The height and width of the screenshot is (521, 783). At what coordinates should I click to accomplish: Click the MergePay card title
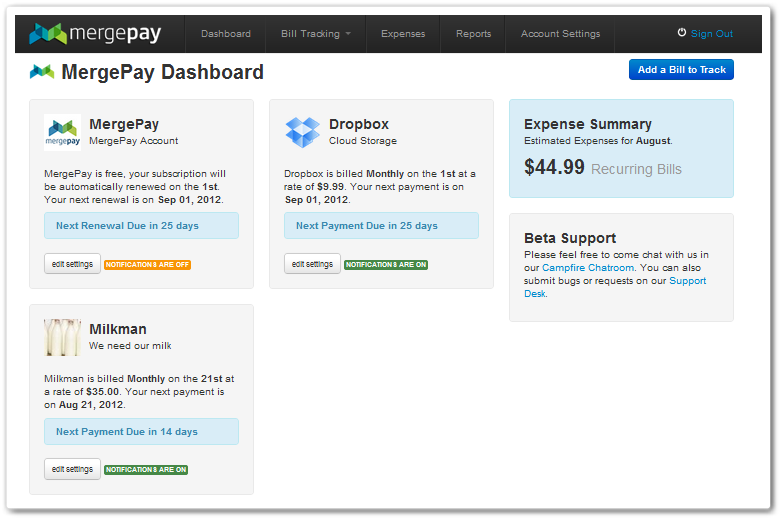coord(124,124)
